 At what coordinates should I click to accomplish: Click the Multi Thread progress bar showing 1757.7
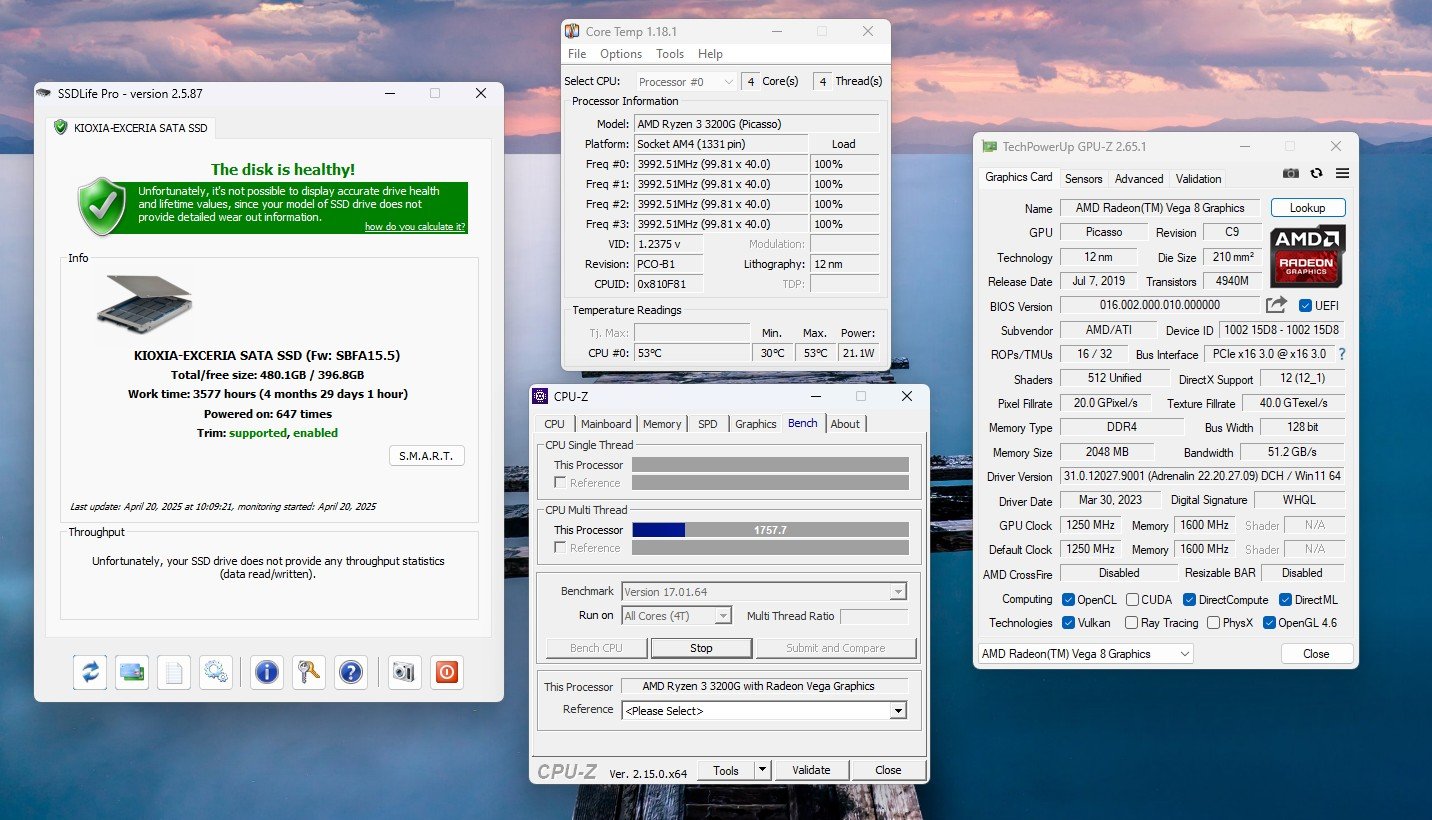click(x=770, y=530)
